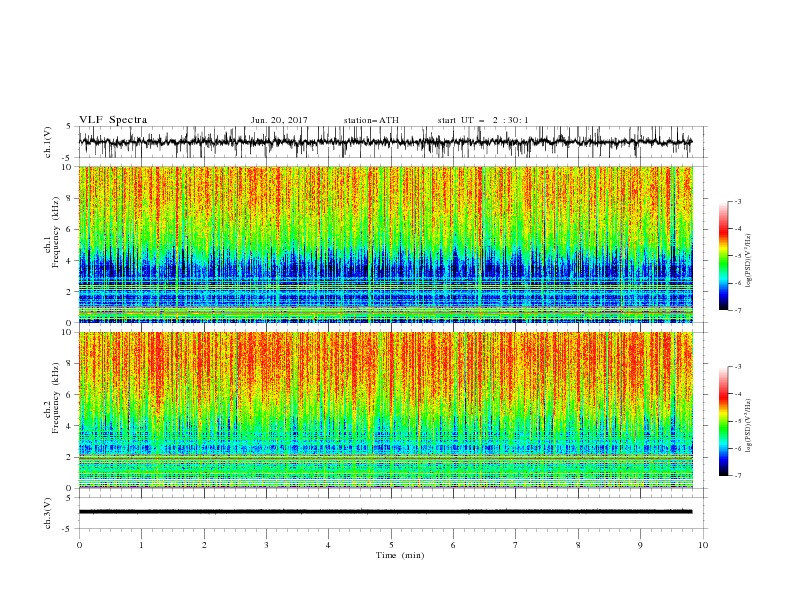Click the time axis tick label "10"
The width and height of the screenshot is (792, 612).
coord(703,545)
